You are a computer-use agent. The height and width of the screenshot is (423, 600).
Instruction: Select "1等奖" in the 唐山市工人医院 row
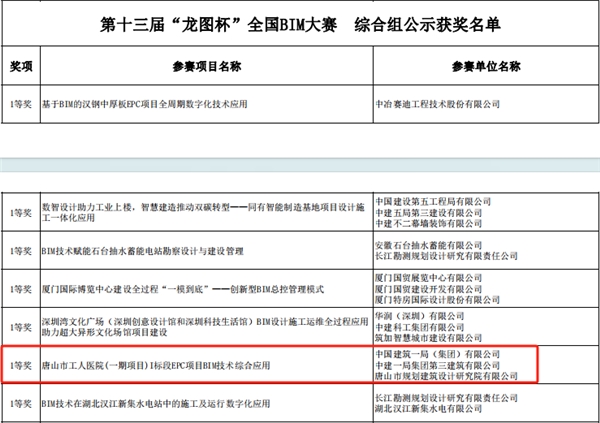pos(21,366)
